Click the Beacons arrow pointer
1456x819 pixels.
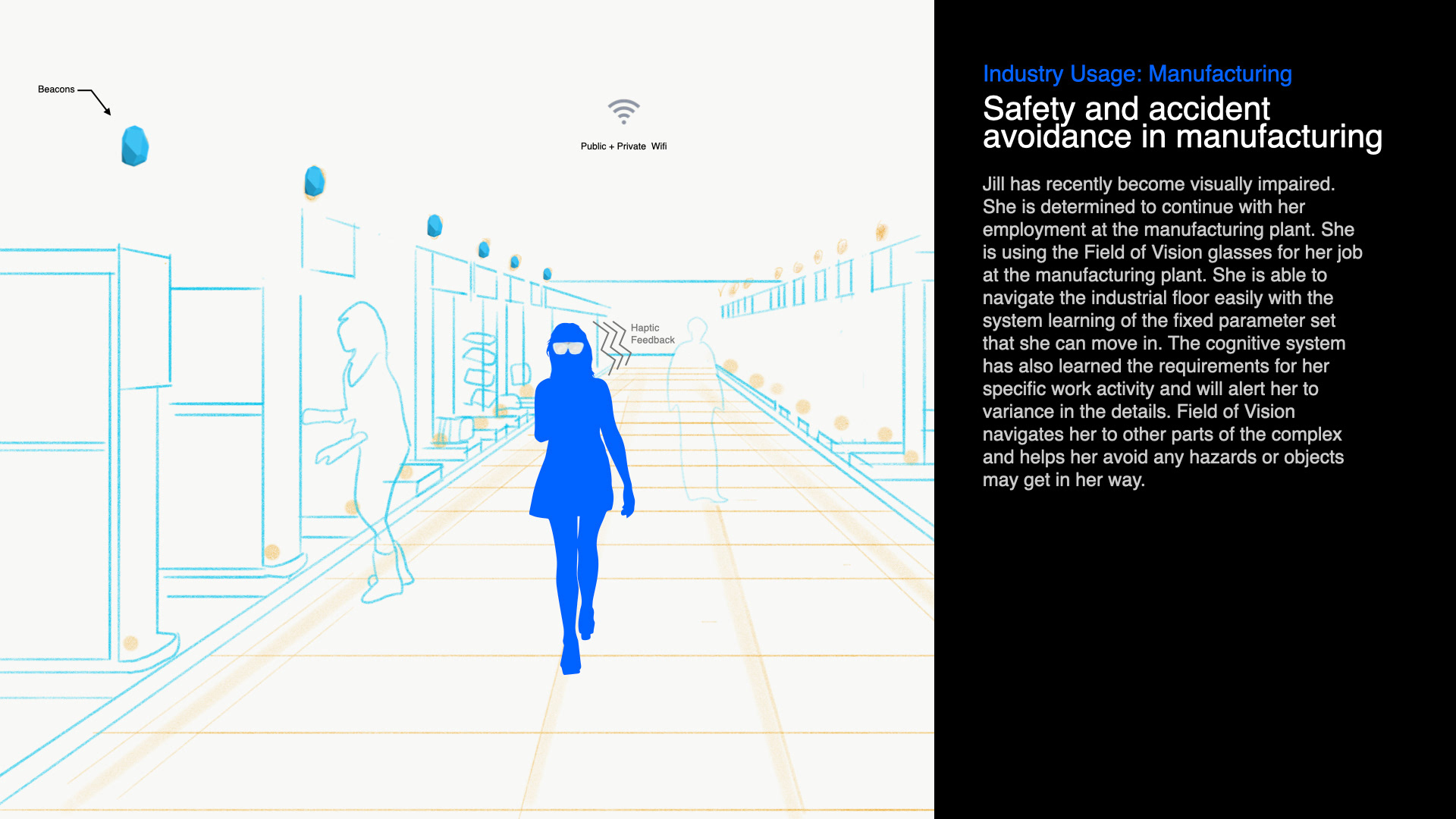coord(99,100)
